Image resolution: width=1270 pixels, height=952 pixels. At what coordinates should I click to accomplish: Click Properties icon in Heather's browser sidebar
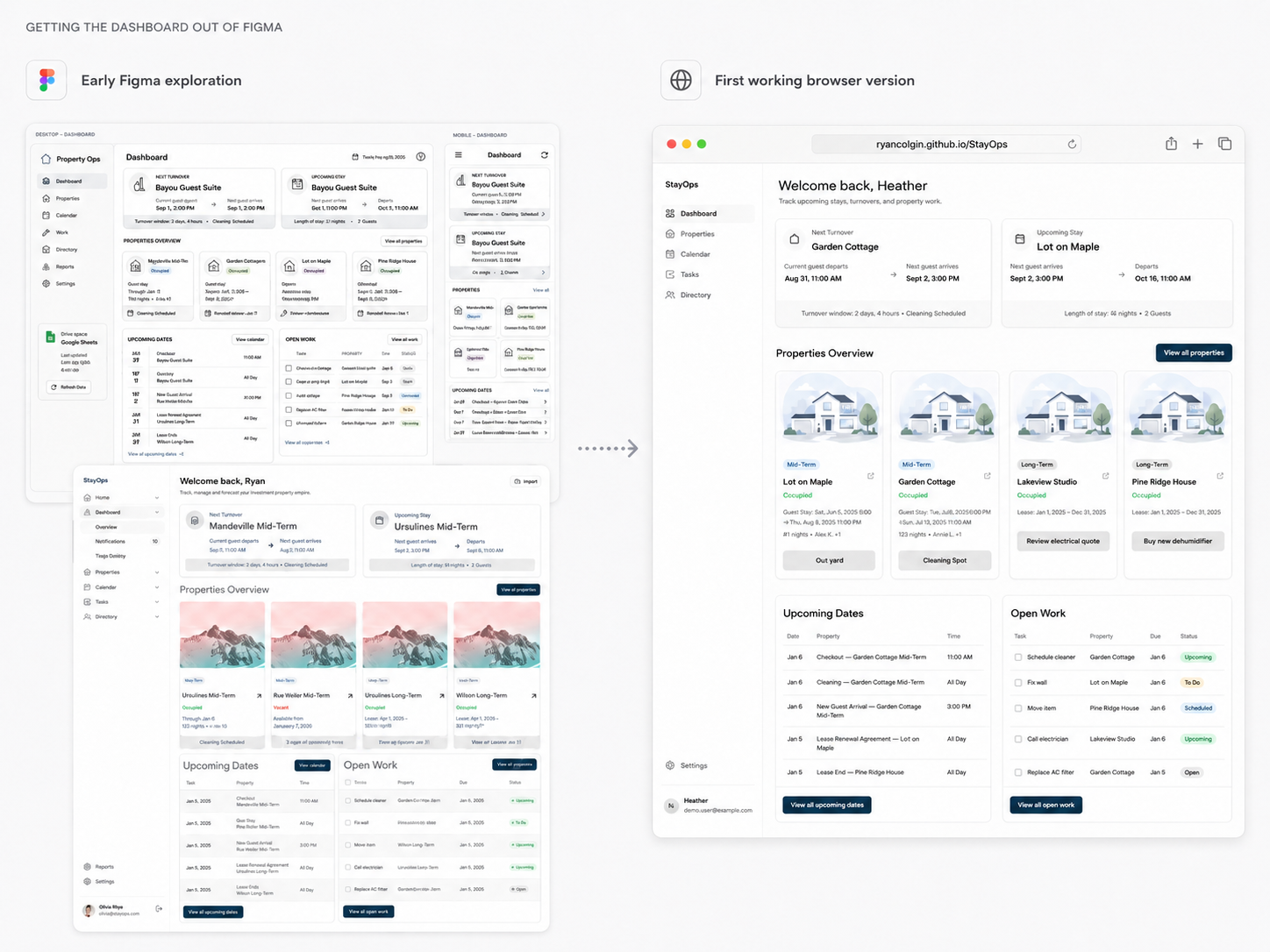point(670,234)
